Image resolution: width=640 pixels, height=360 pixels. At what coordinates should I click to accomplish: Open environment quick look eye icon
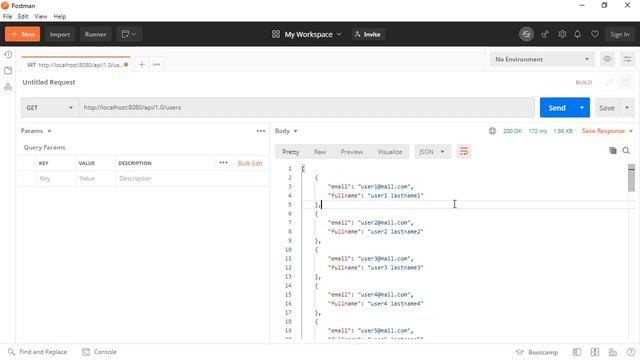point(607,59)
